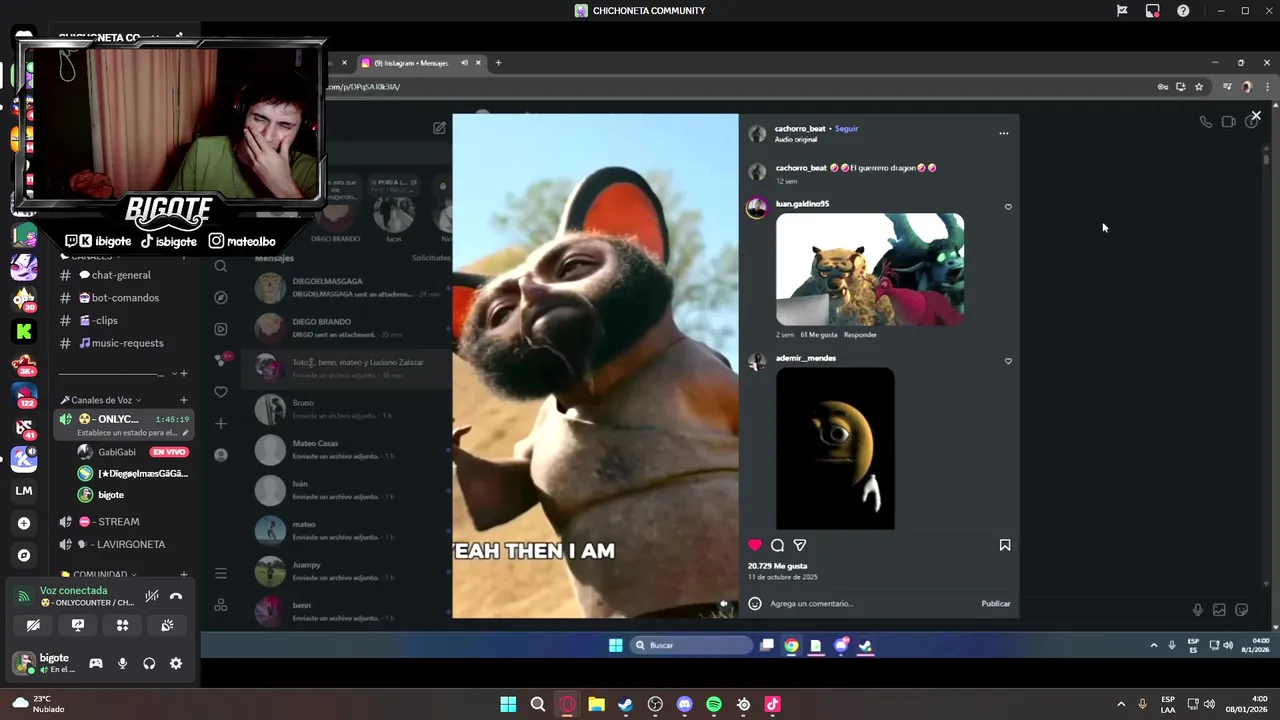Toggle the Discord camera button
This screenshot has width=1280, height=720.
(33, 626)
